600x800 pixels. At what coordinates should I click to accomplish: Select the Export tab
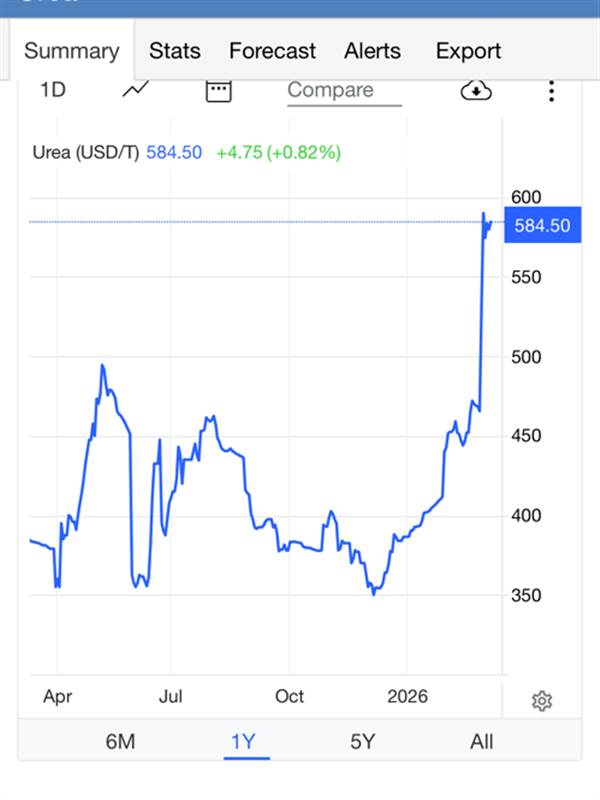pos(468,51)
